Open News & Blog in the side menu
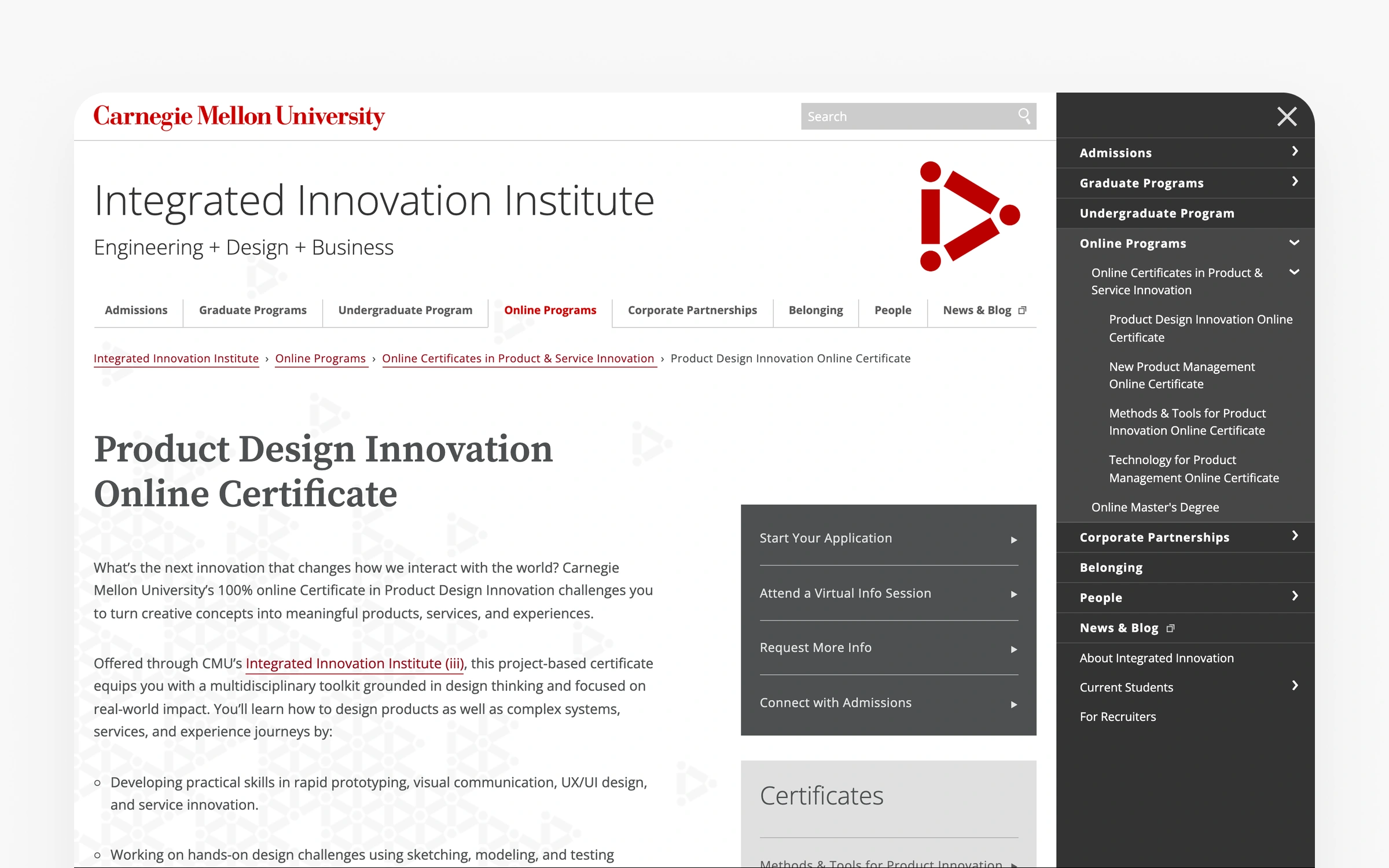The width and height of the screenshot is (1389, 868). [1119, 628]
